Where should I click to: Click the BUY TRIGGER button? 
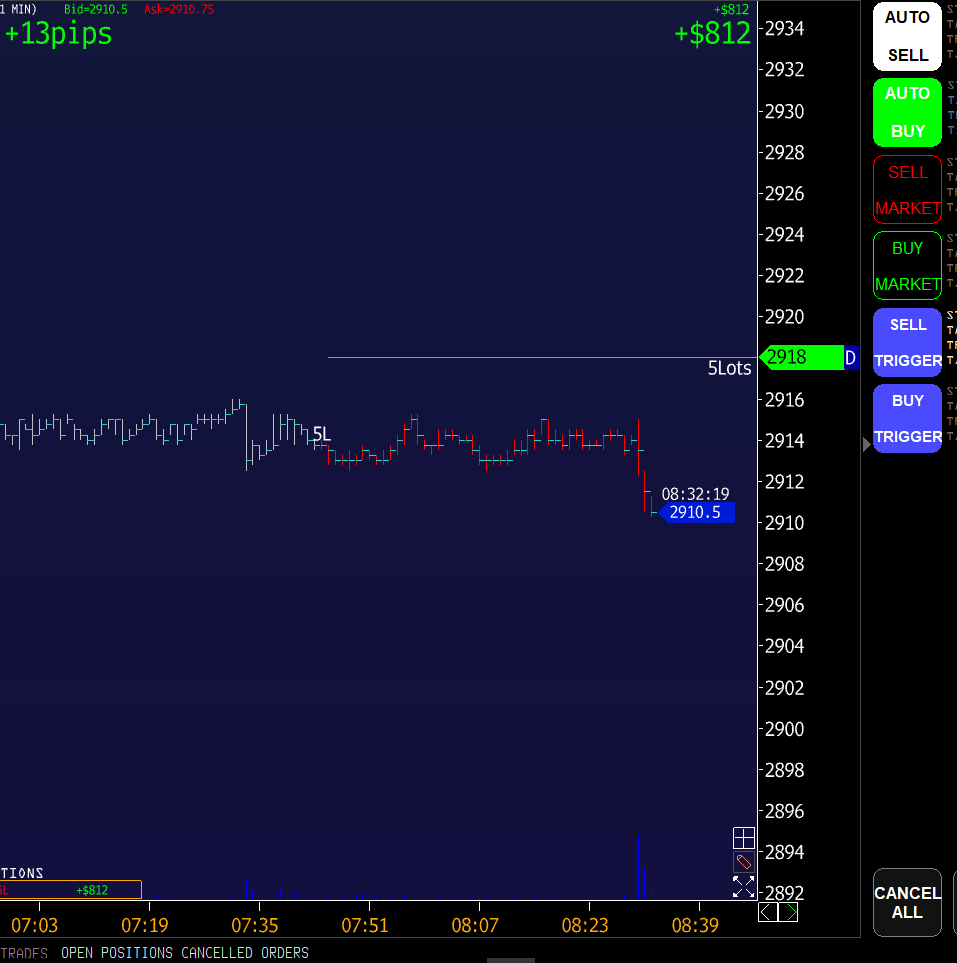coord(907,418)
